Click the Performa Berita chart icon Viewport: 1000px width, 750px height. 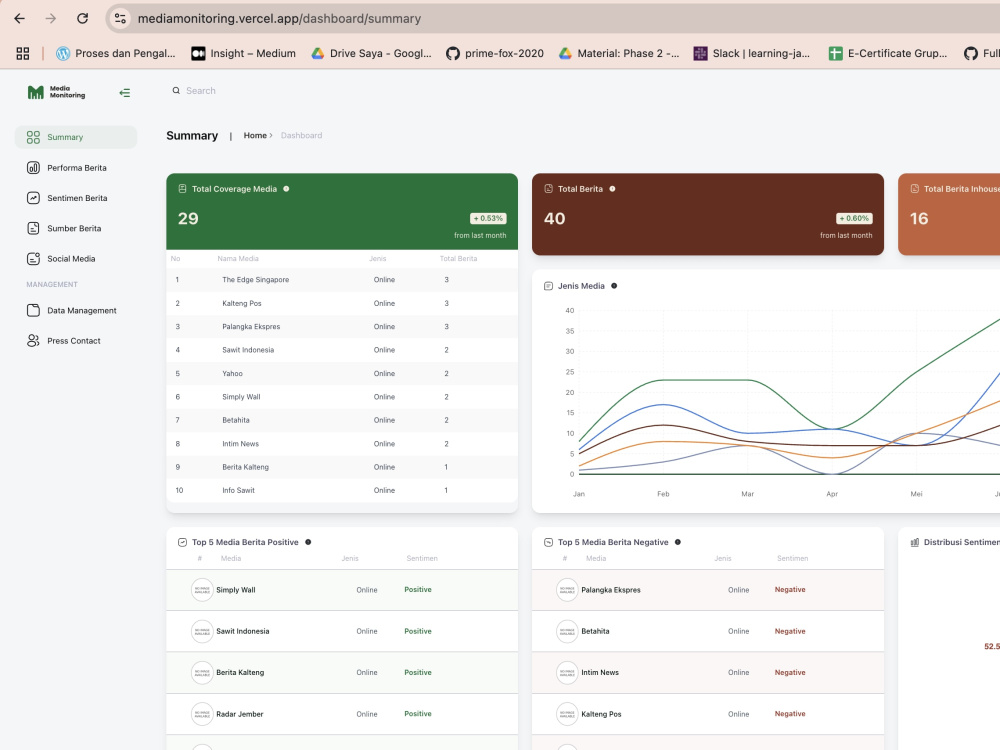click(x=33, y=168)
